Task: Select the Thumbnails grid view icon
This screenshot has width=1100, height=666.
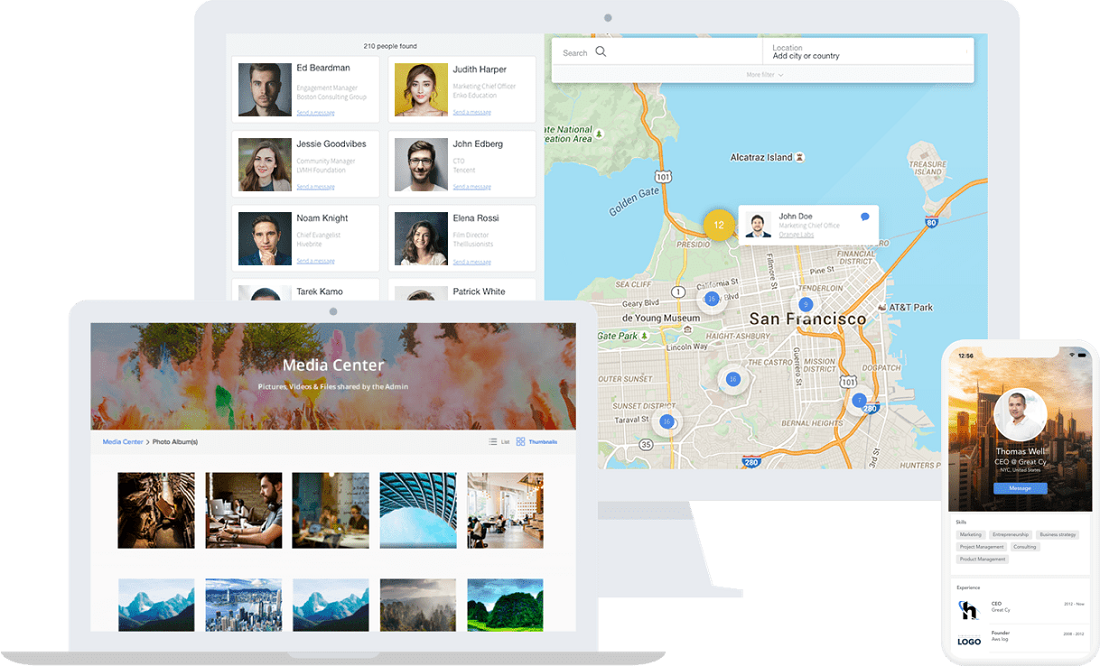Action: pos(521,441)
